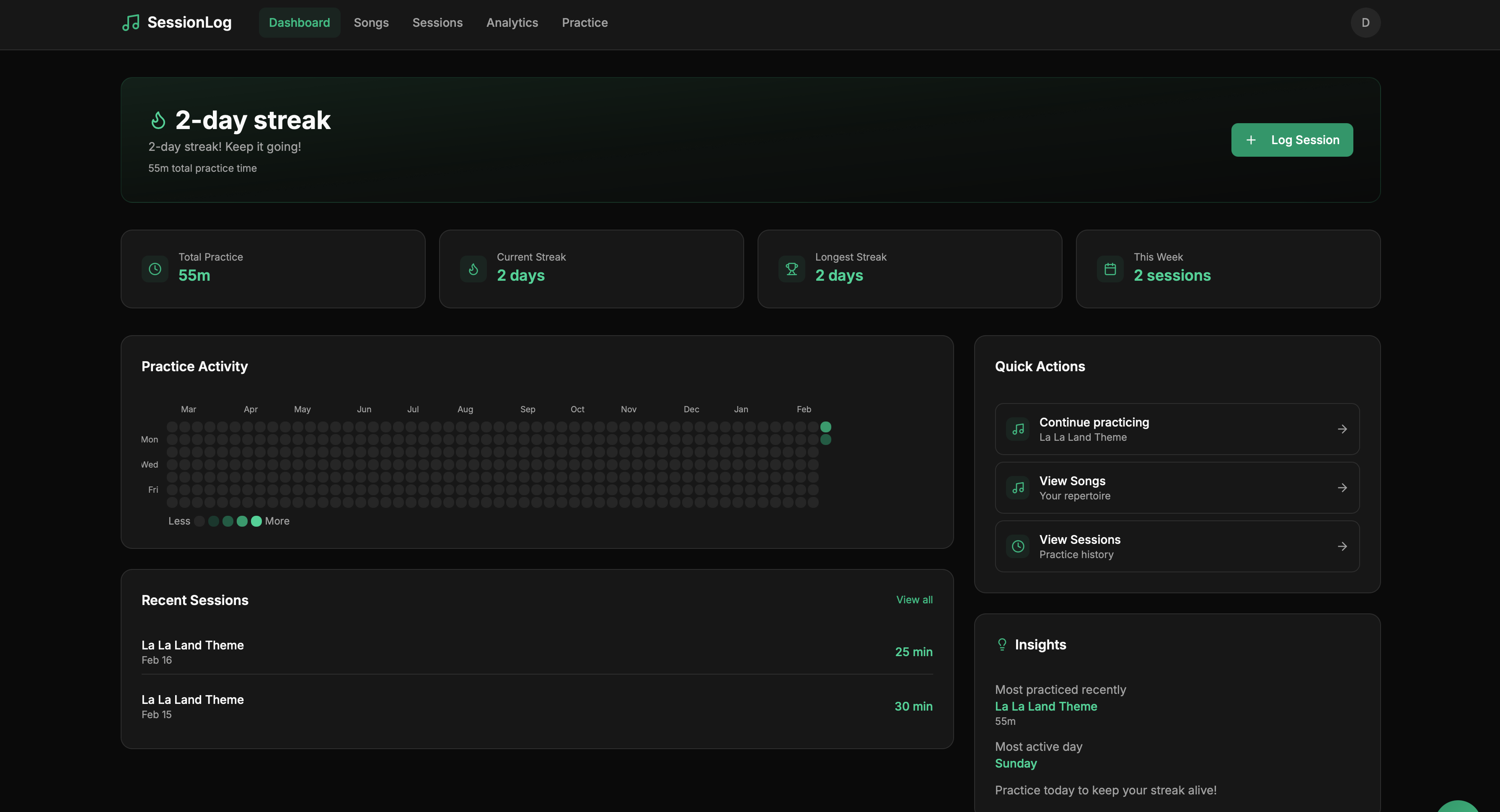The image size is (1500, 812).
Task: Click the SessionLog music note logo
Action: [131, 23]
